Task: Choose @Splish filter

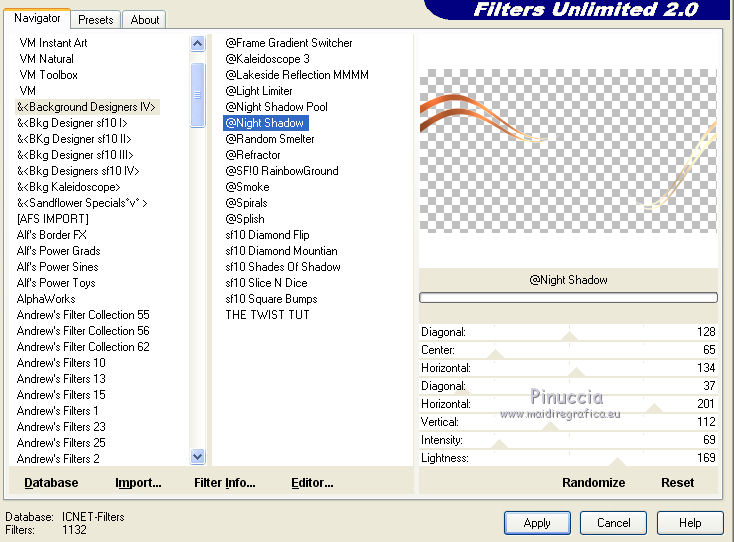Action: pyautogui.click(x=245, y=219)
